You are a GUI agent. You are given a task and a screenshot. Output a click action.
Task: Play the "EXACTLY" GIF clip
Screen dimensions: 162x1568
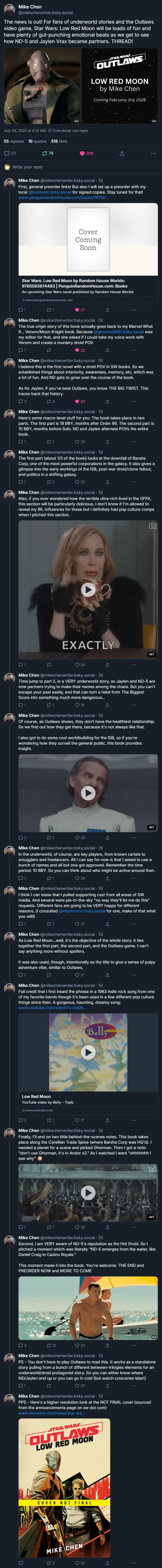tap(88, 589)
